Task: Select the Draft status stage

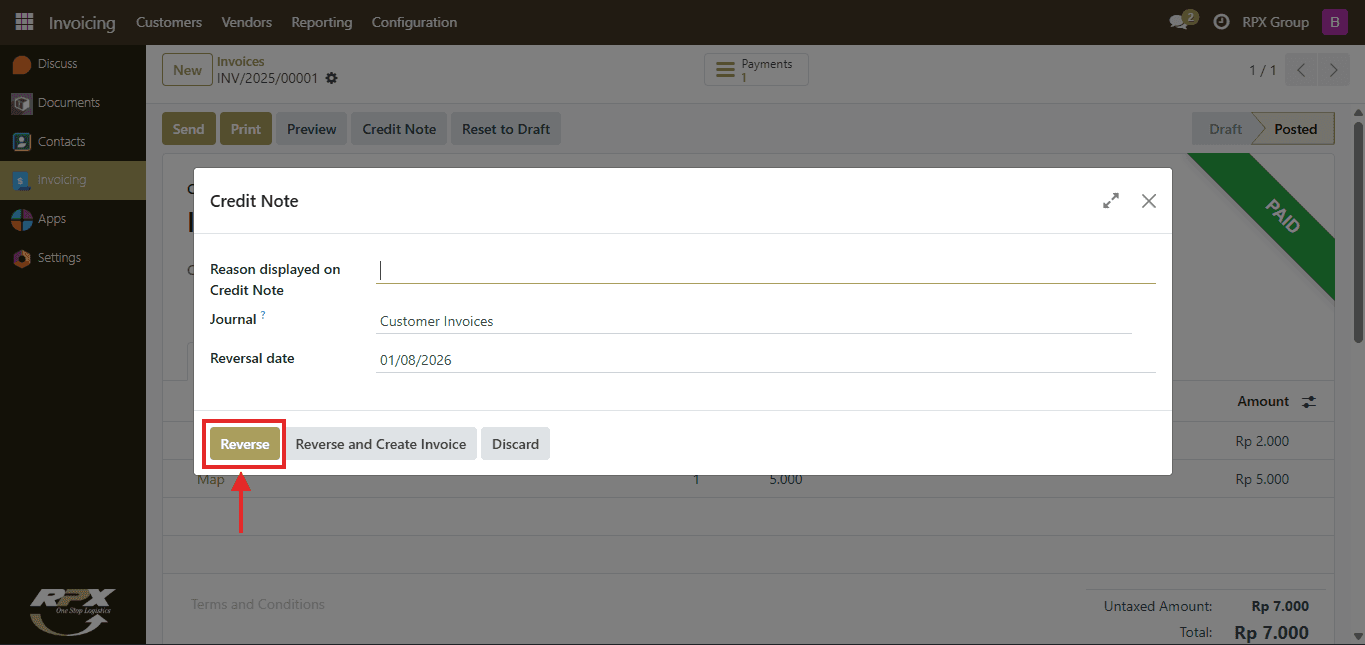Action: (1222, 129)
